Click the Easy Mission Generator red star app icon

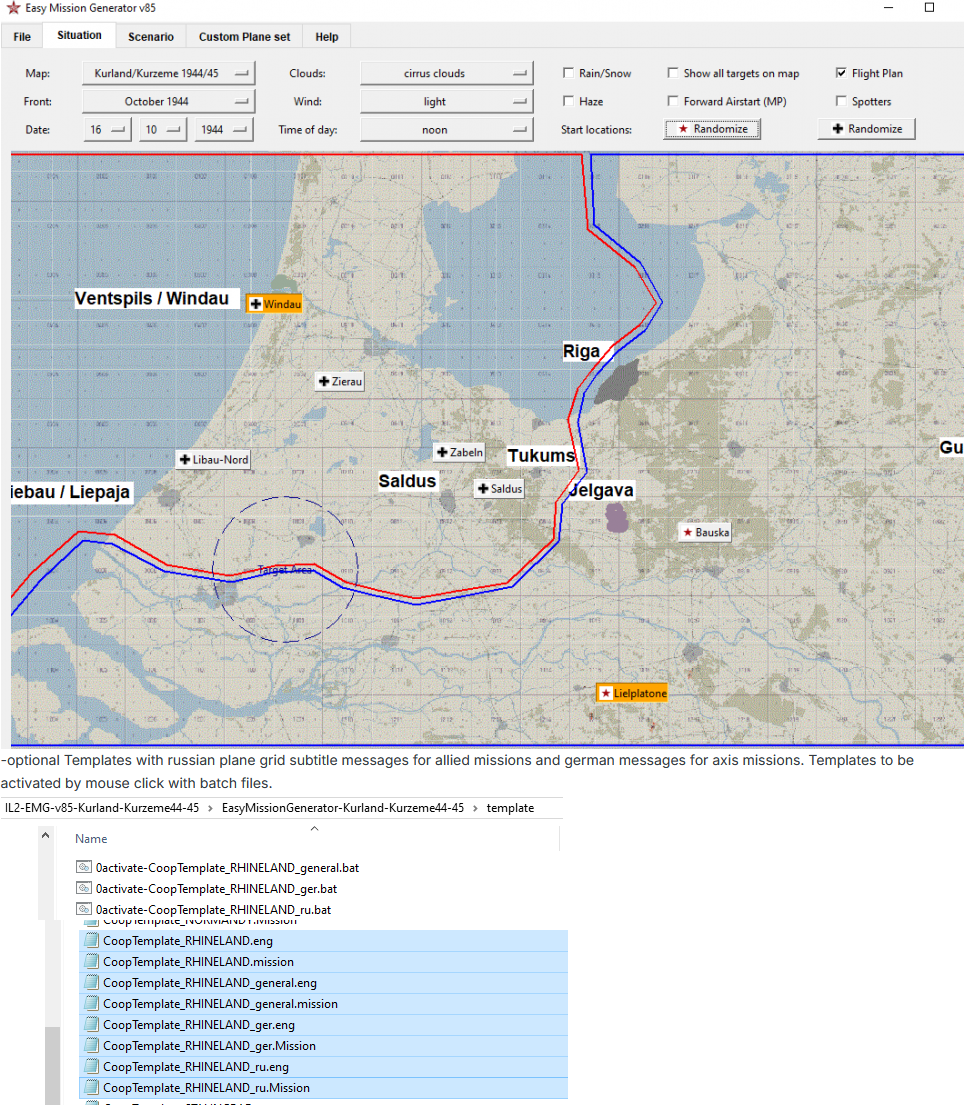(x=13, y=8)
